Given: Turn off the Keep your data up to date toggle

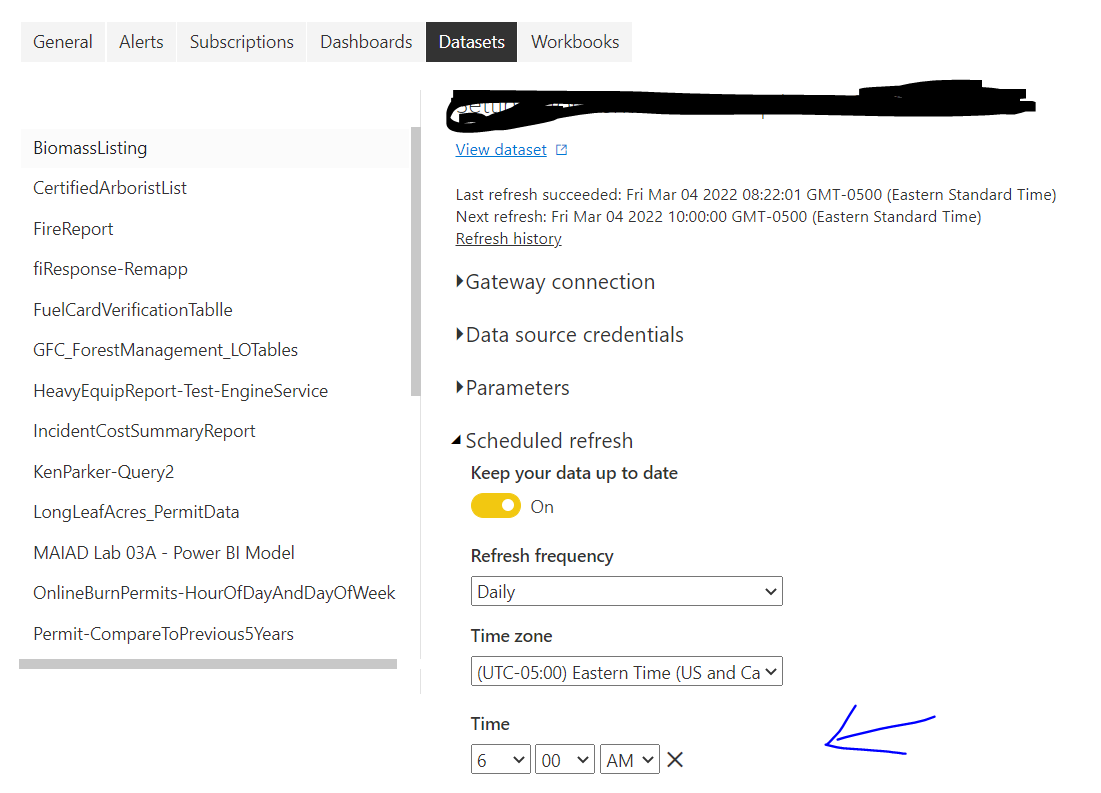Looking at the screenshot, I should point(496,506).
